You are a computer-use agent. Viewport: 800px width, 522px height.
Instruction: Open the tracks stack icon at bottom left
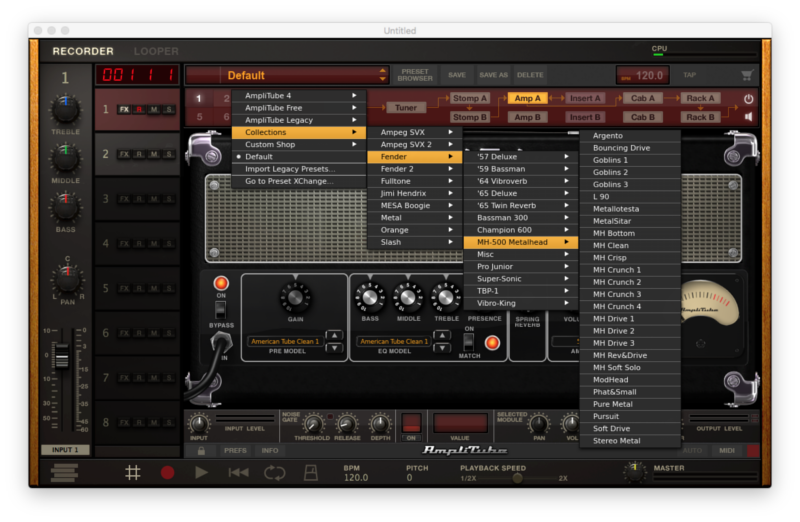tap(65, 473)
